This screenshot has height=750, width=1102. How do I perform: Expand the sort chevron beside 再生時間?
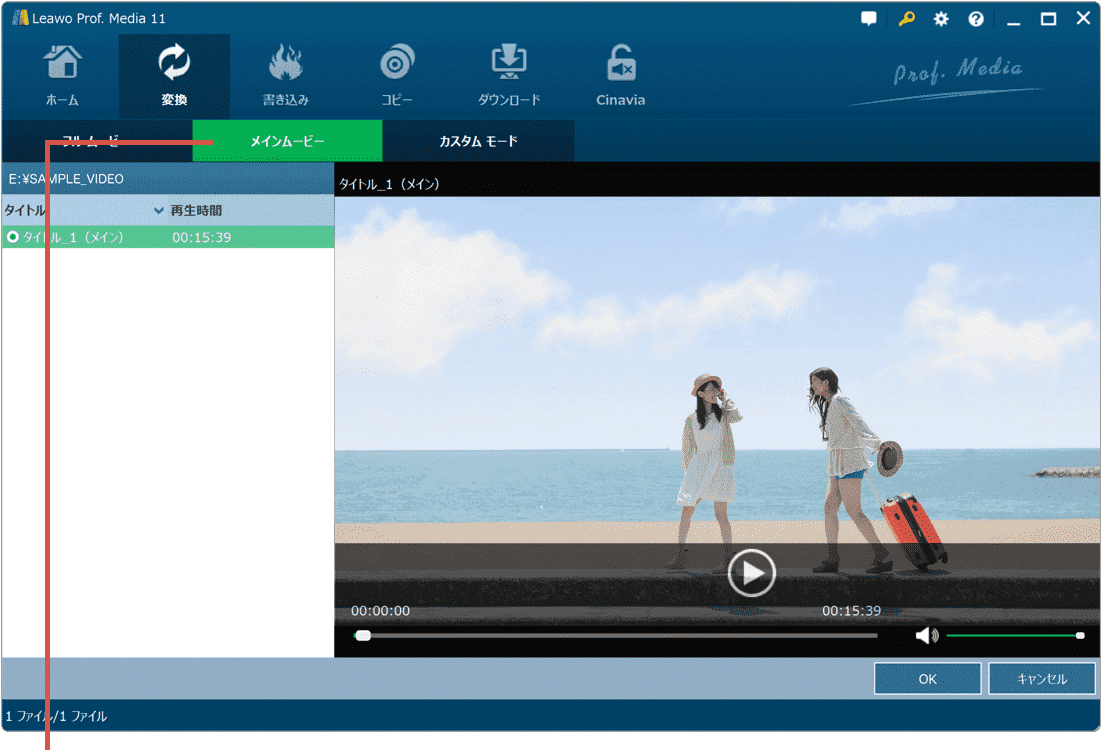coord(159,211)
